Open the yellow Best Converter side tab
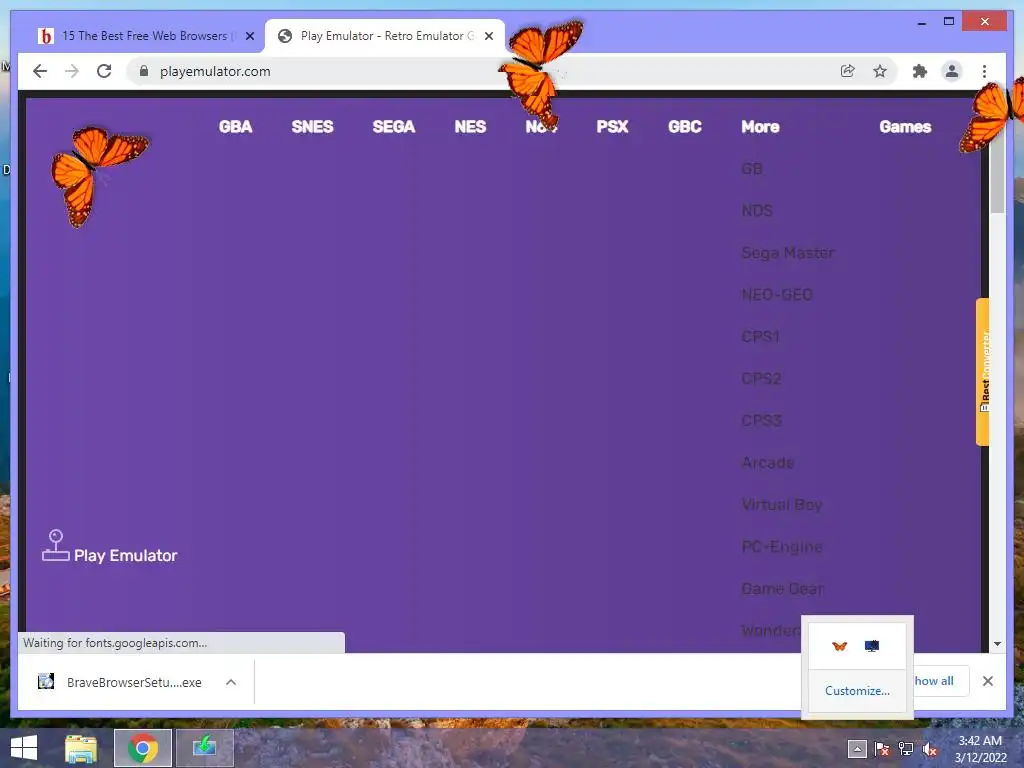Viewport: 1024px width, 768px height. point(983,372)
